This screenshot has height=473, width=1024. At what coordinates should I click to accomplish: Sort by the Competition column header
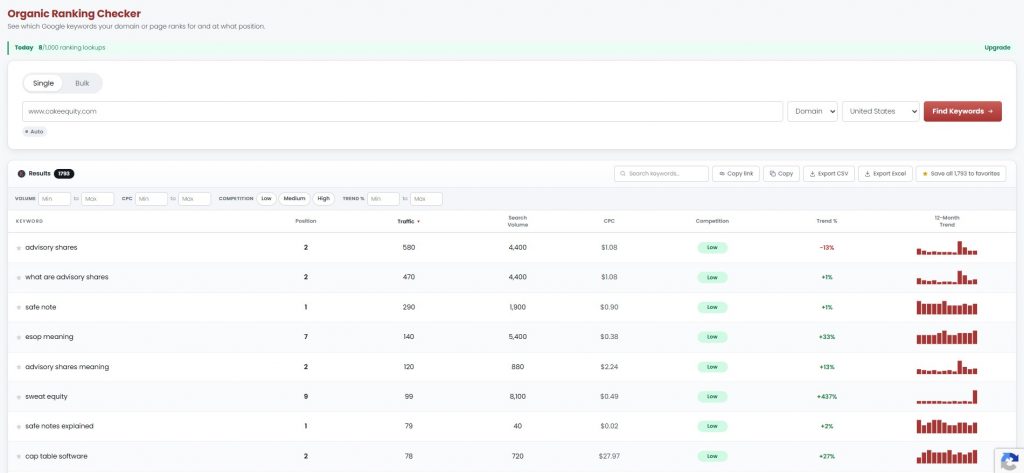pos(712,221)
